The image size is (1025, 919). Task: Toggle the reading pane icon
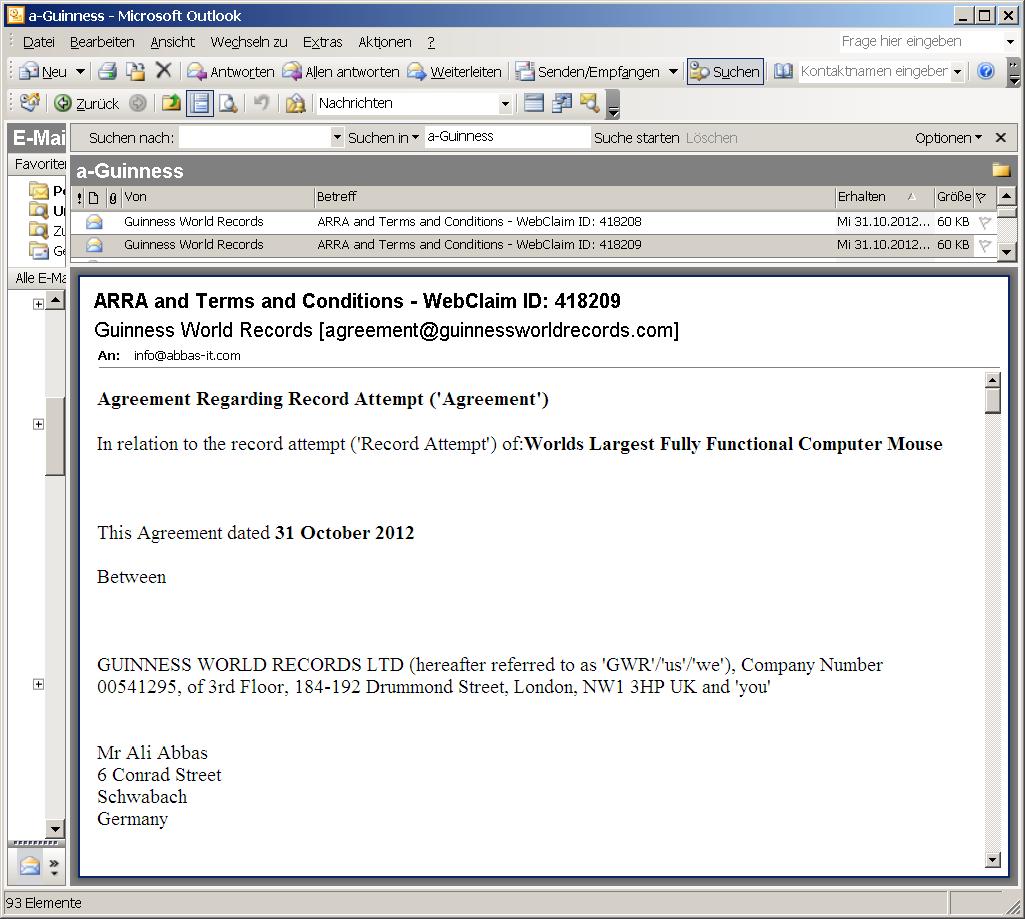pyautogui.click(x=200, y=103)
